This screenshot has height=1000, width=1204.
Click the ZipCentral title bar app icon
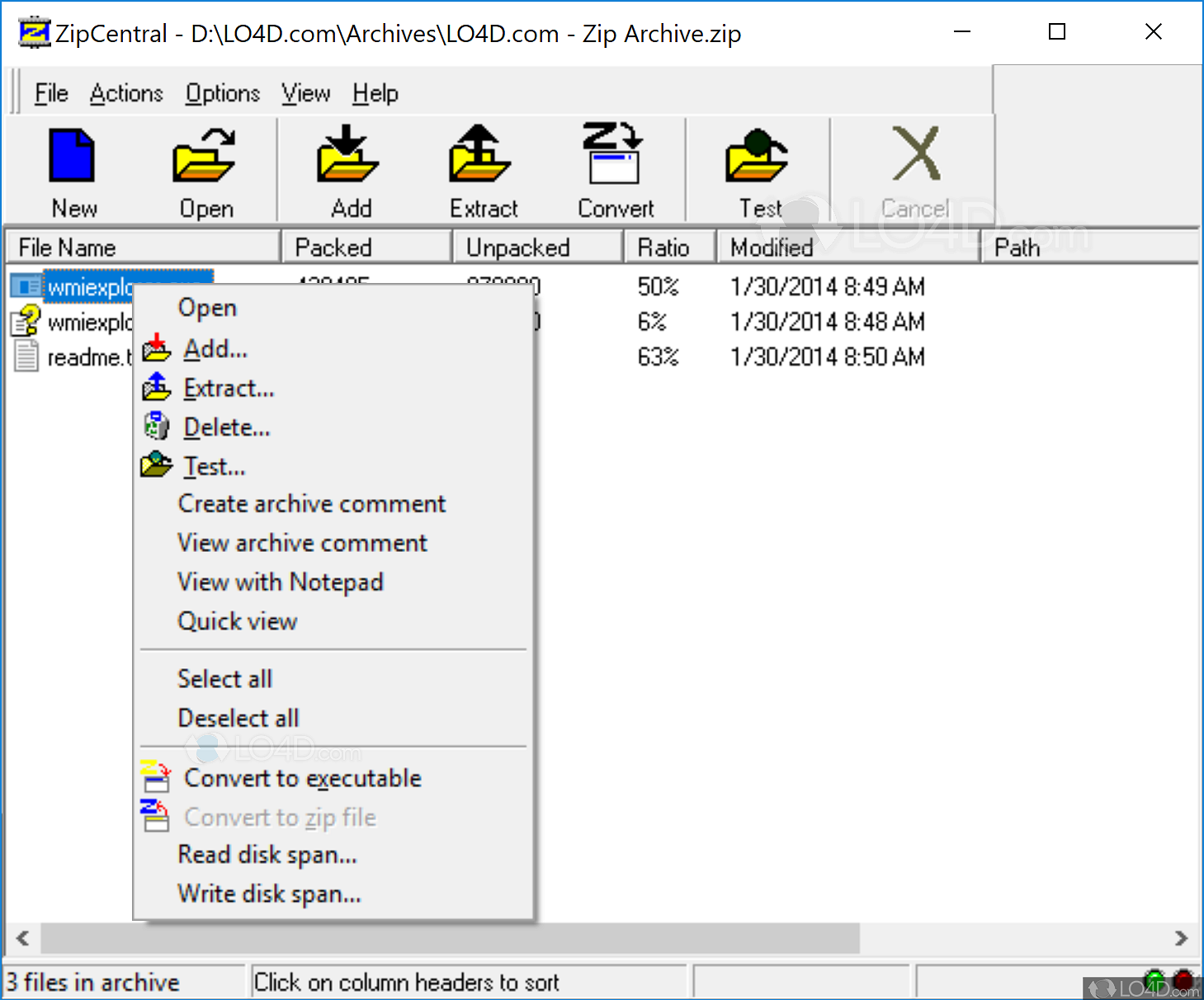pyautogui.click(x=35, y=33)
